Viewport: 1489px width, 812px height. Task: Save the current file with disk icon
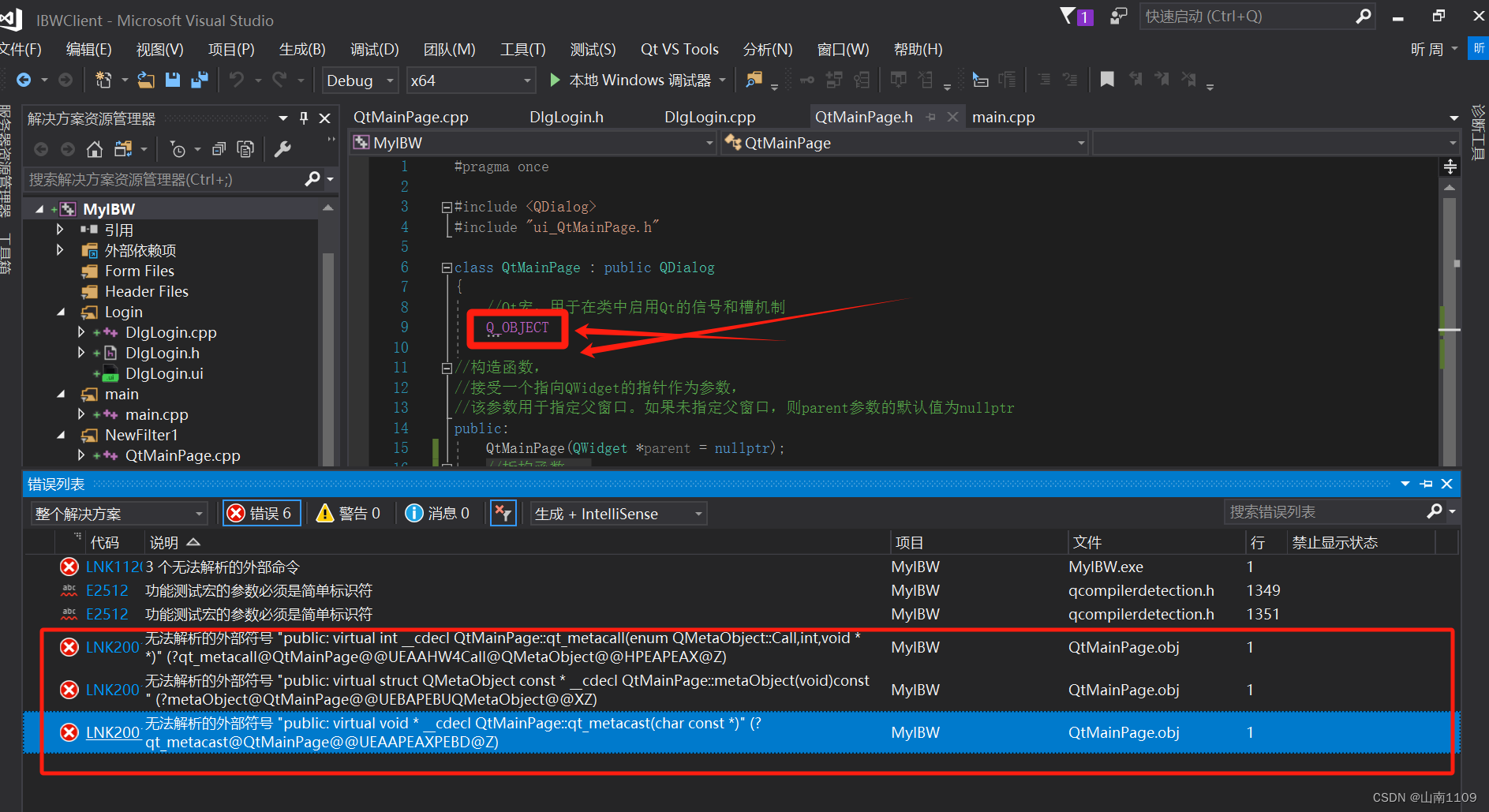tap(173, 80)
